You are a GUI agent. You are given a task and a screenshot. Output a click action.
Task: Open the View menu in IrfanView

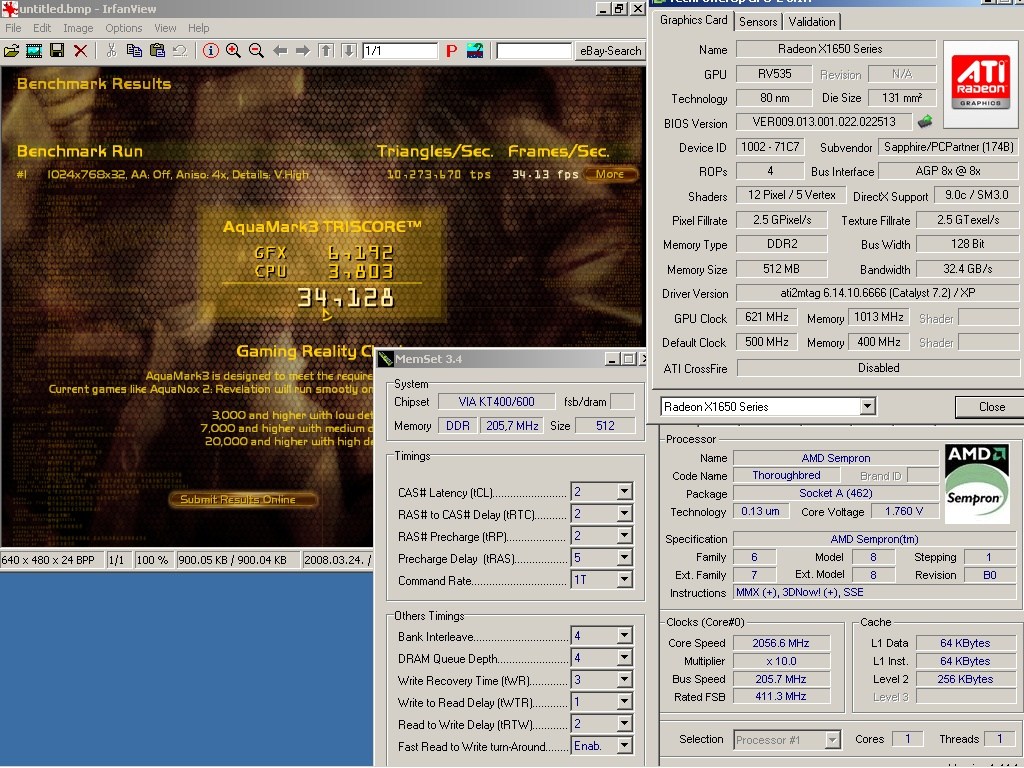(165, 28)
